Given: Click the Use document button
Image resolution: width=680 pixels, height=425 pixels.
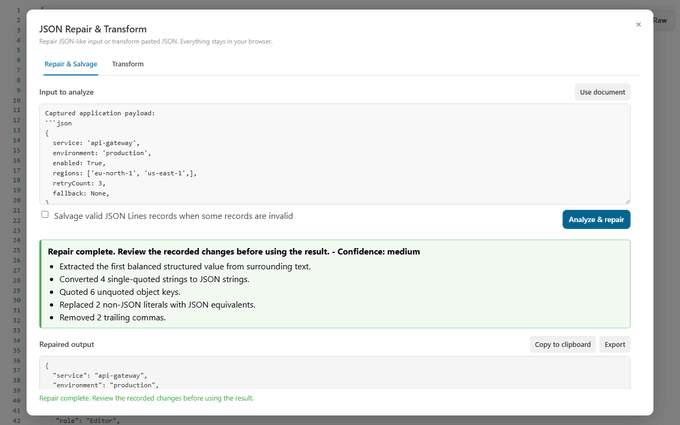Looking at the screenshot, I should (602, 92).
